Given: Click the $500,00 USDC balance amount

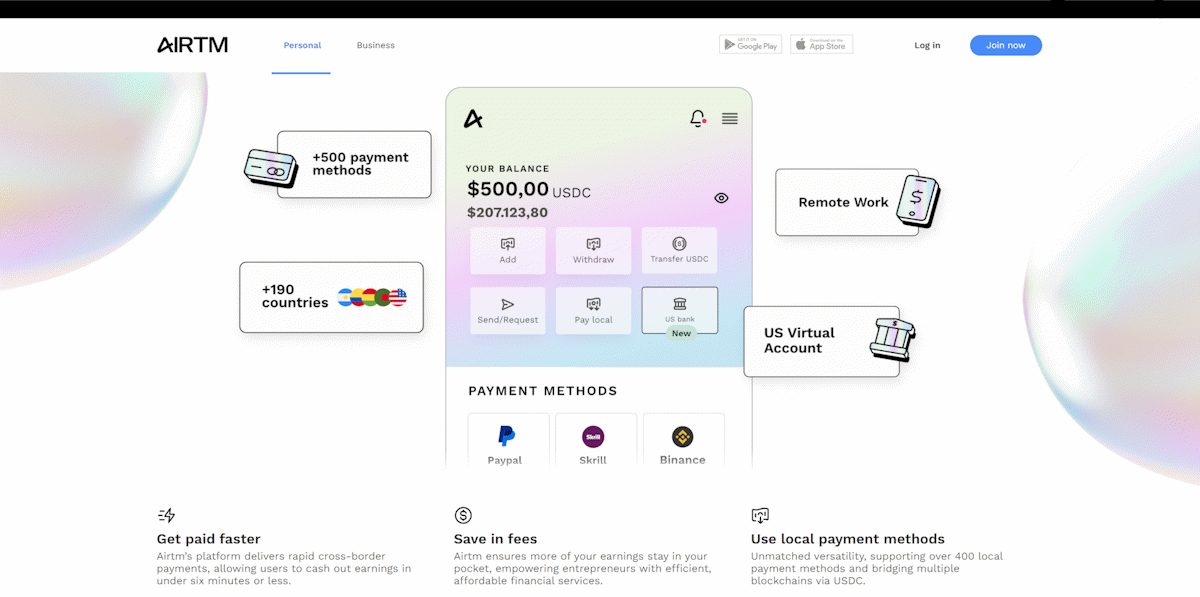Looking at the screenshot, I should (x=529, y=189).
